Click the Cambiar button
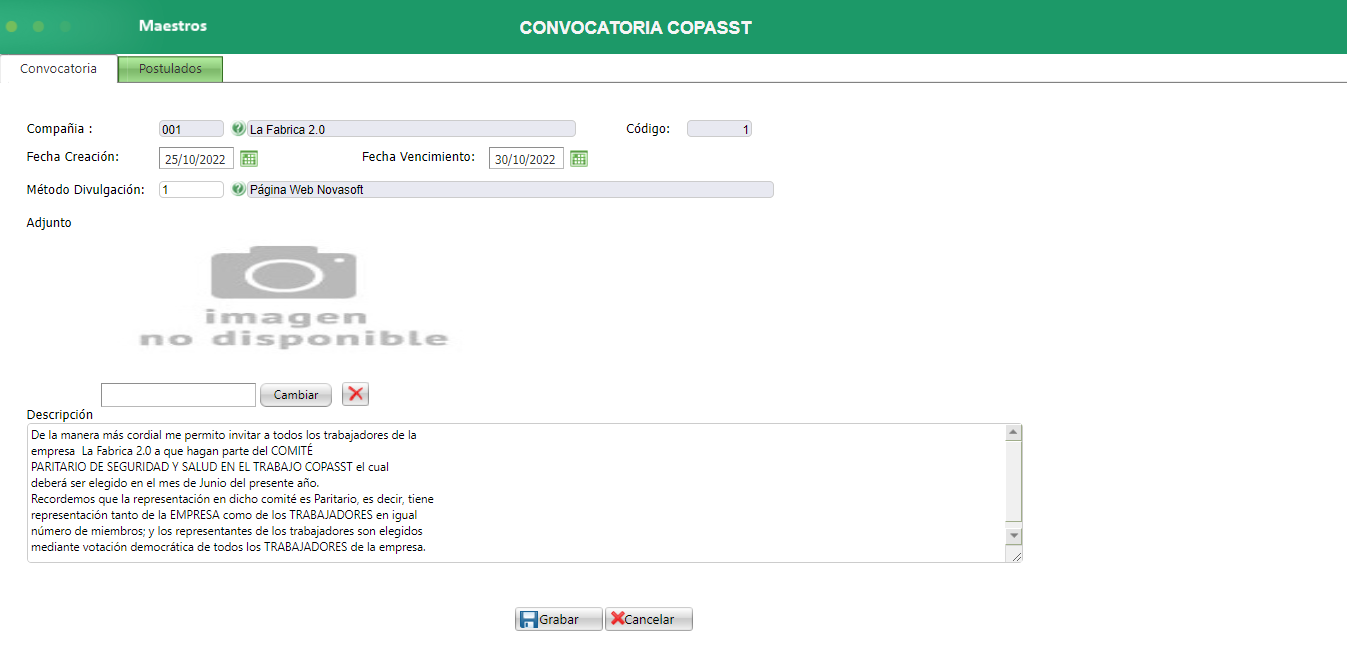 tap(296, 395)
